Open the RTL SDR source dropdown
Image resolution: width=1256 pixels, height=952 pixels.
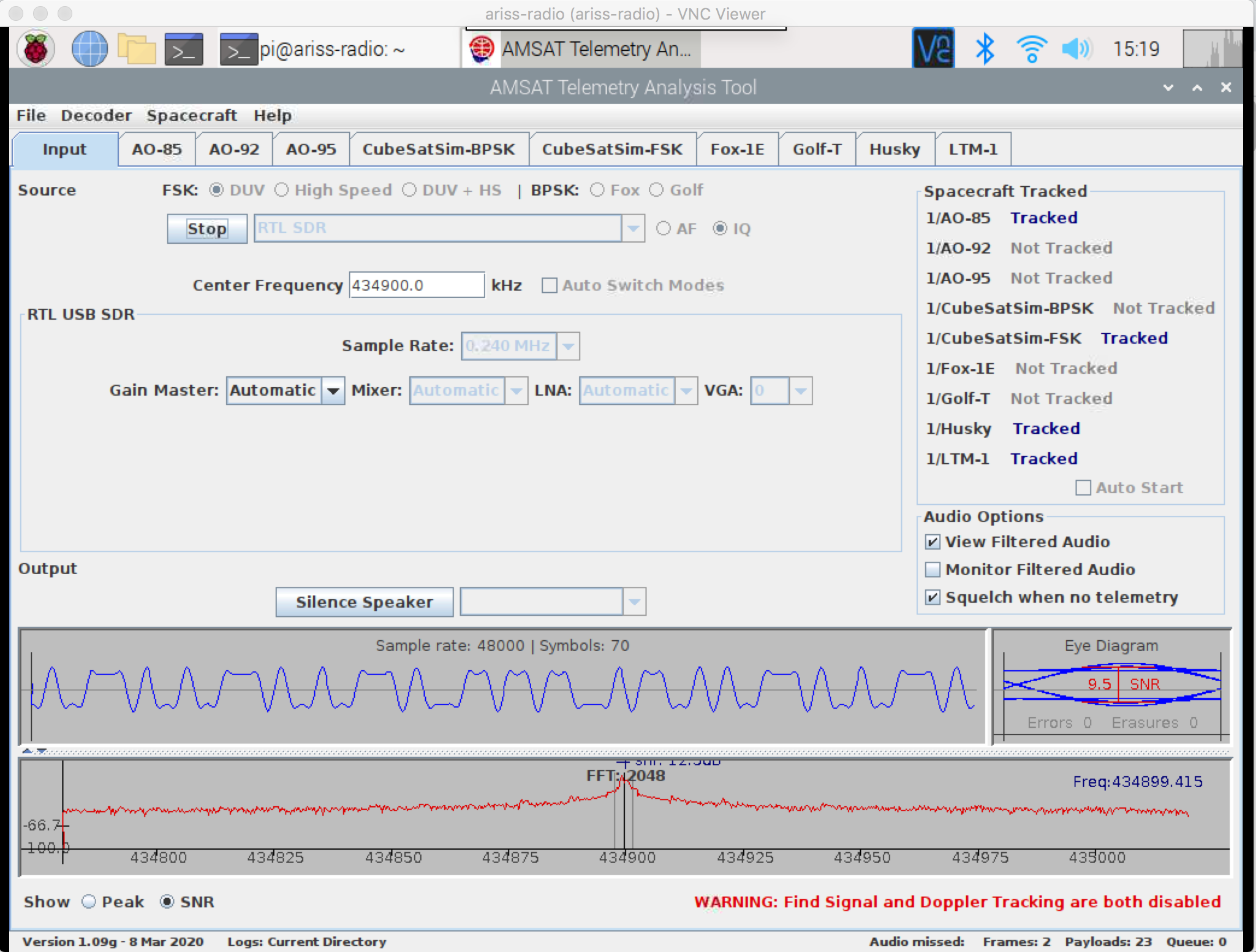coord(633,229)
